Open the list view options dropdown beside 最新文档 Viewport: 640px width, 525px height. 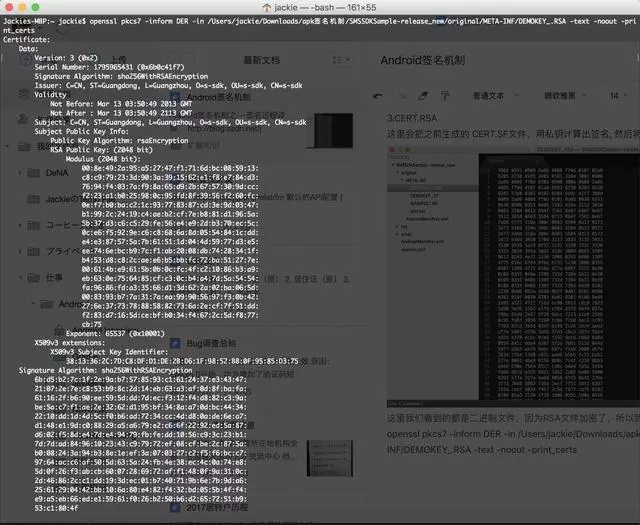341,60
